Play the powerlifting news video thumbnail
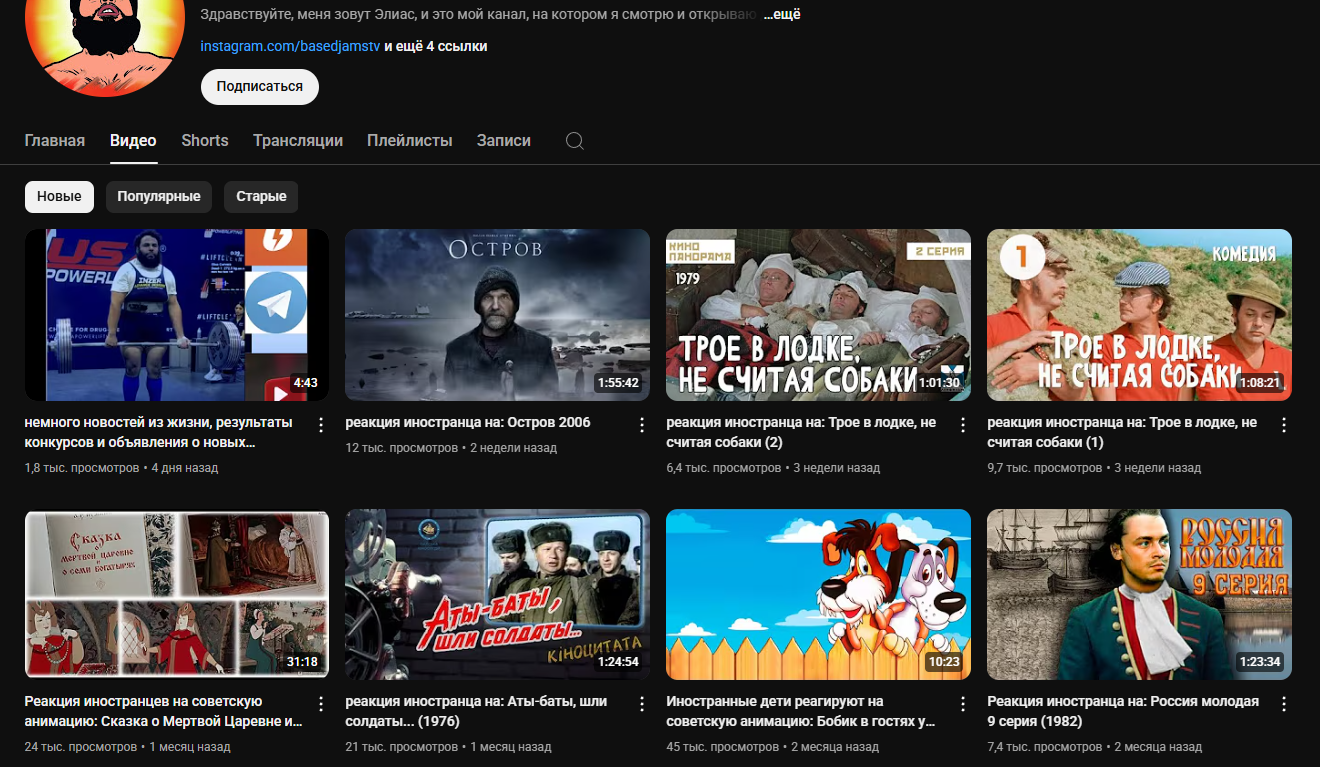Screen dimensions: 1320x767 [x=177, y=315]
